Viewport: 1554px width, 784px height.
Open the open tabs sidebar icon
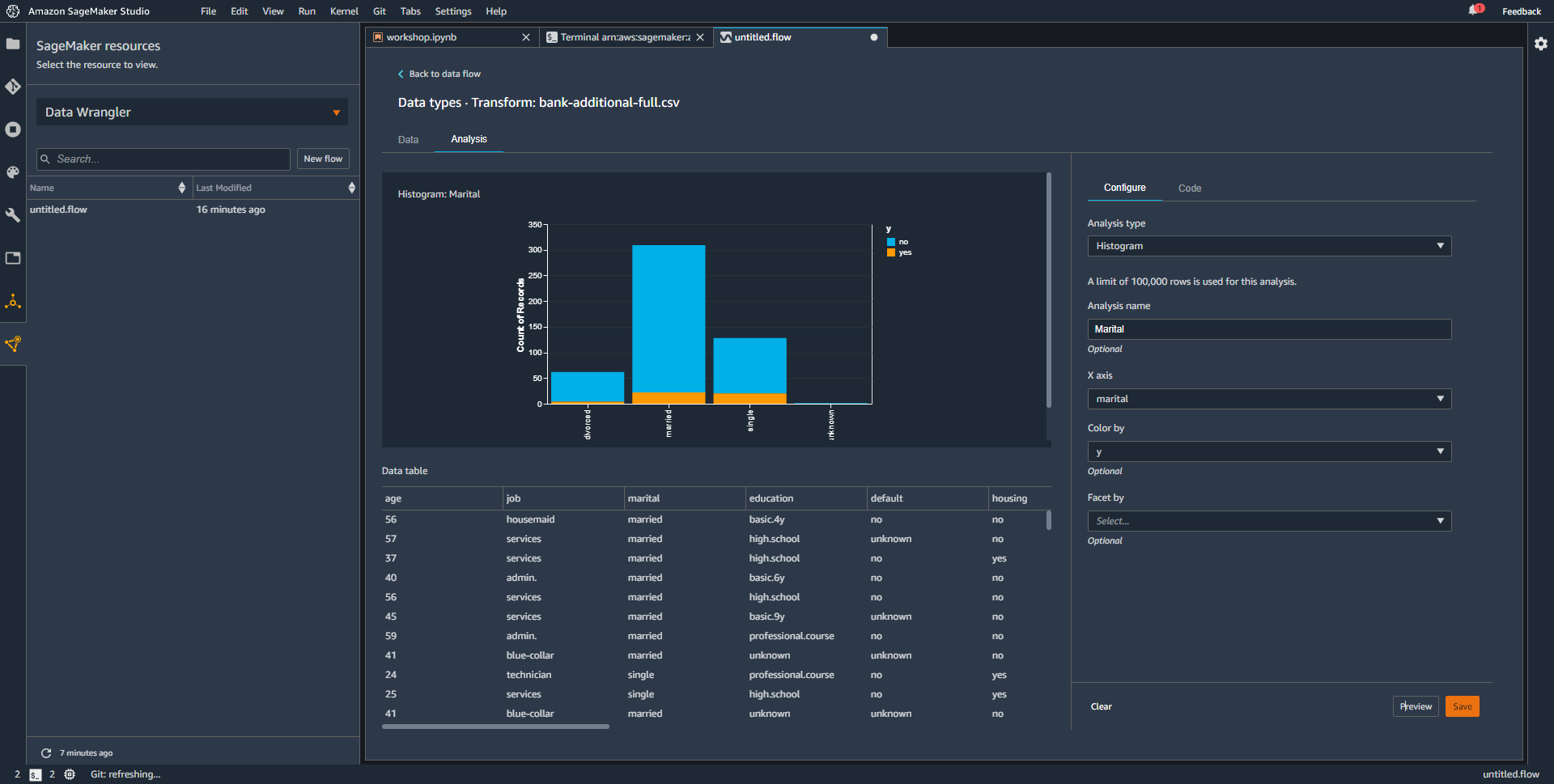13,258
